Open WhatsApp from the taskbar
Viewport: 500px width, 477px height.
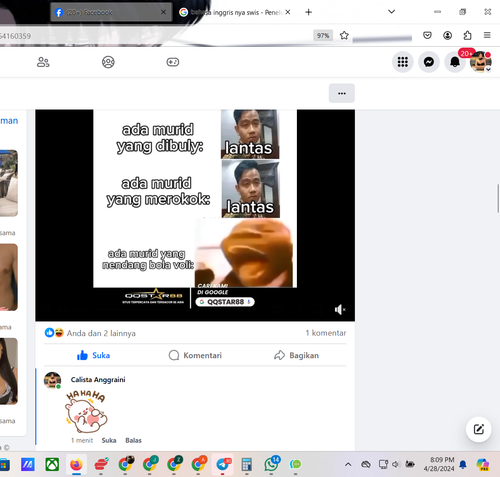pyautogui.click(x=271, y=464)
